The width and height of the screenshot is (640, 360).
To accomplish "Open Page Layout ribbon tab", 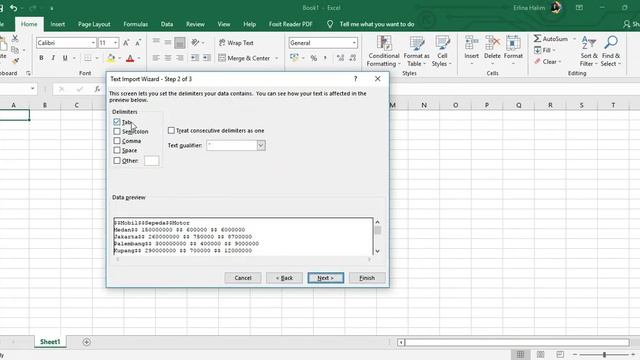I will tap(94, 24).
